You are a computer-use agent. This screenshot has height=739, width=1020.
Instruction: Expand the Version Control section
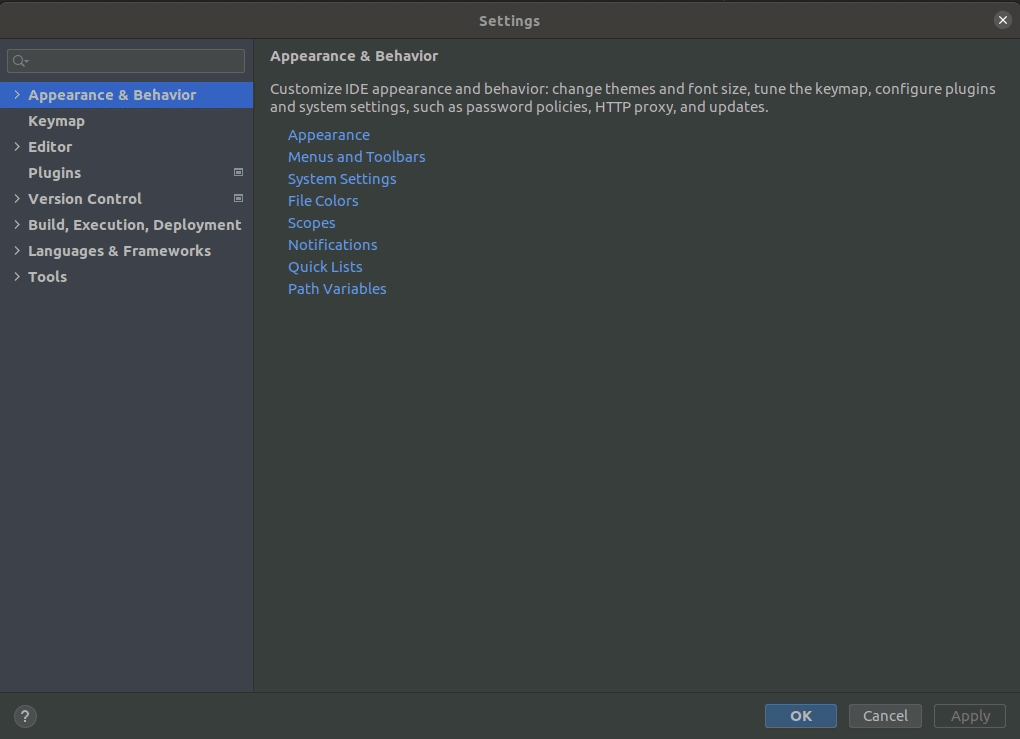pyautogui.click(x=16, y=198)
